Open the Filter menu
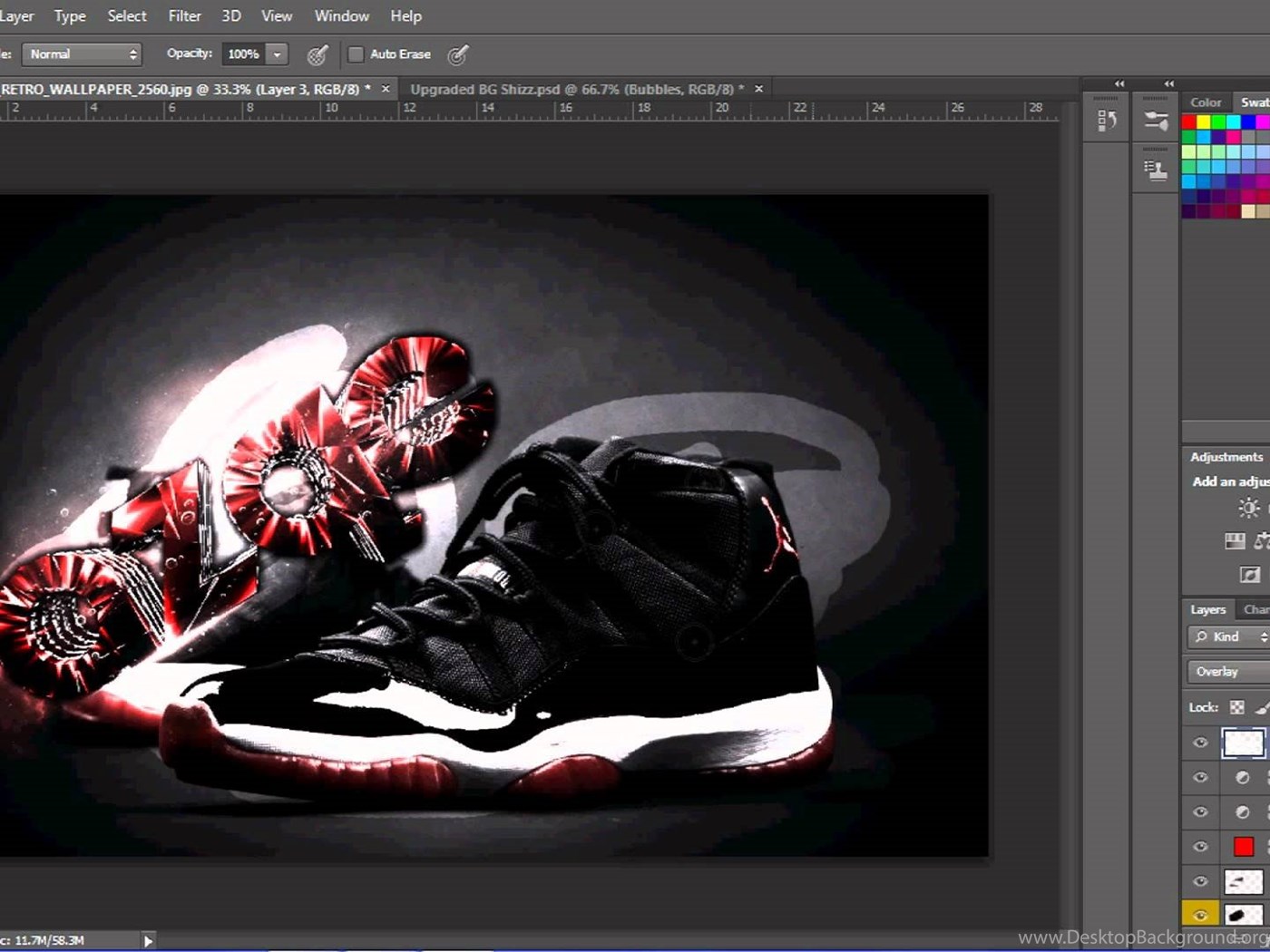Image resolution: width=1270 pixels, height=952 pixels. point(185,16)
